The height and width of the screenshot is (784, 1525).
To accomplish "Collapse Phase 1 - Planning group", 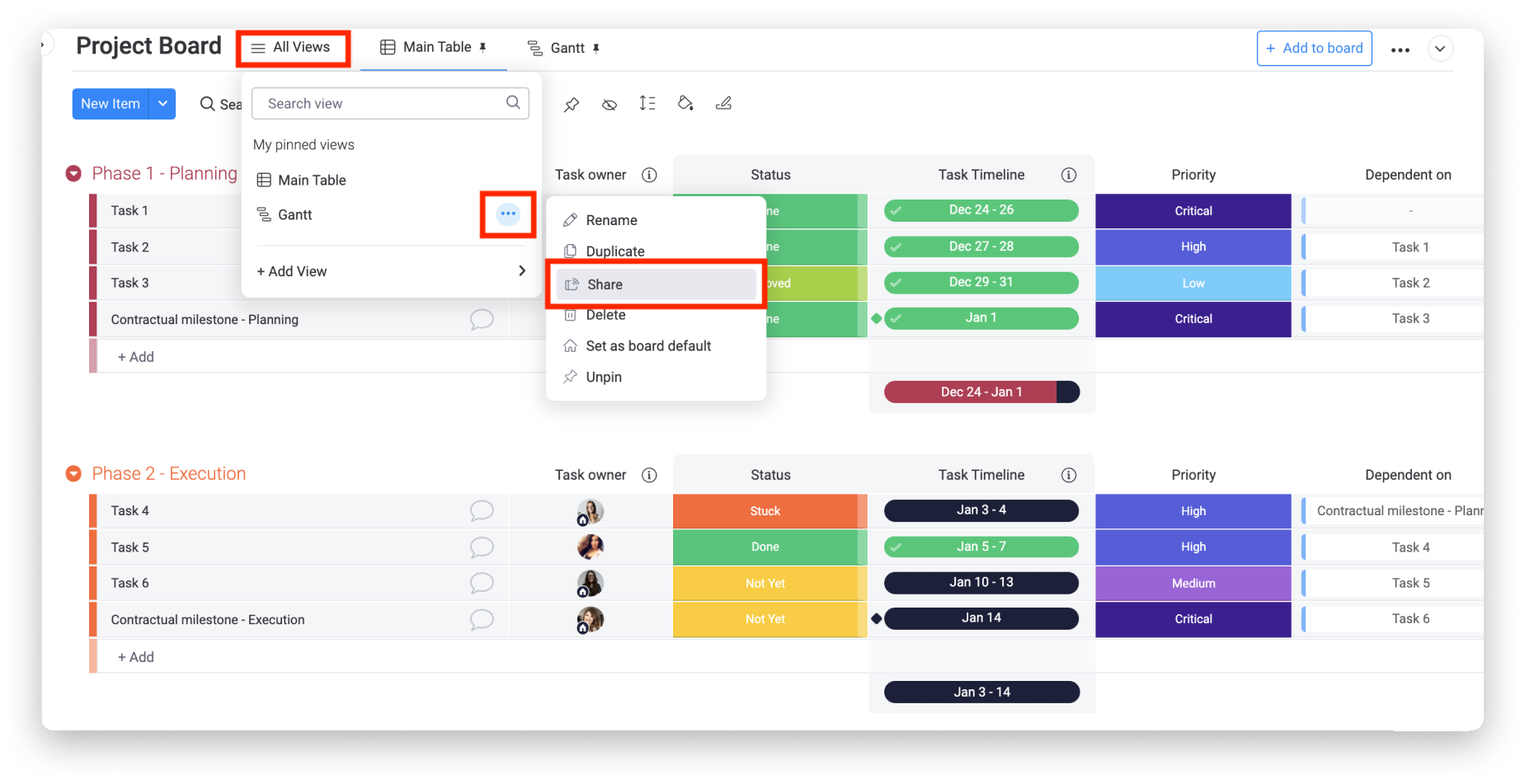I will [x=73, y=174].
